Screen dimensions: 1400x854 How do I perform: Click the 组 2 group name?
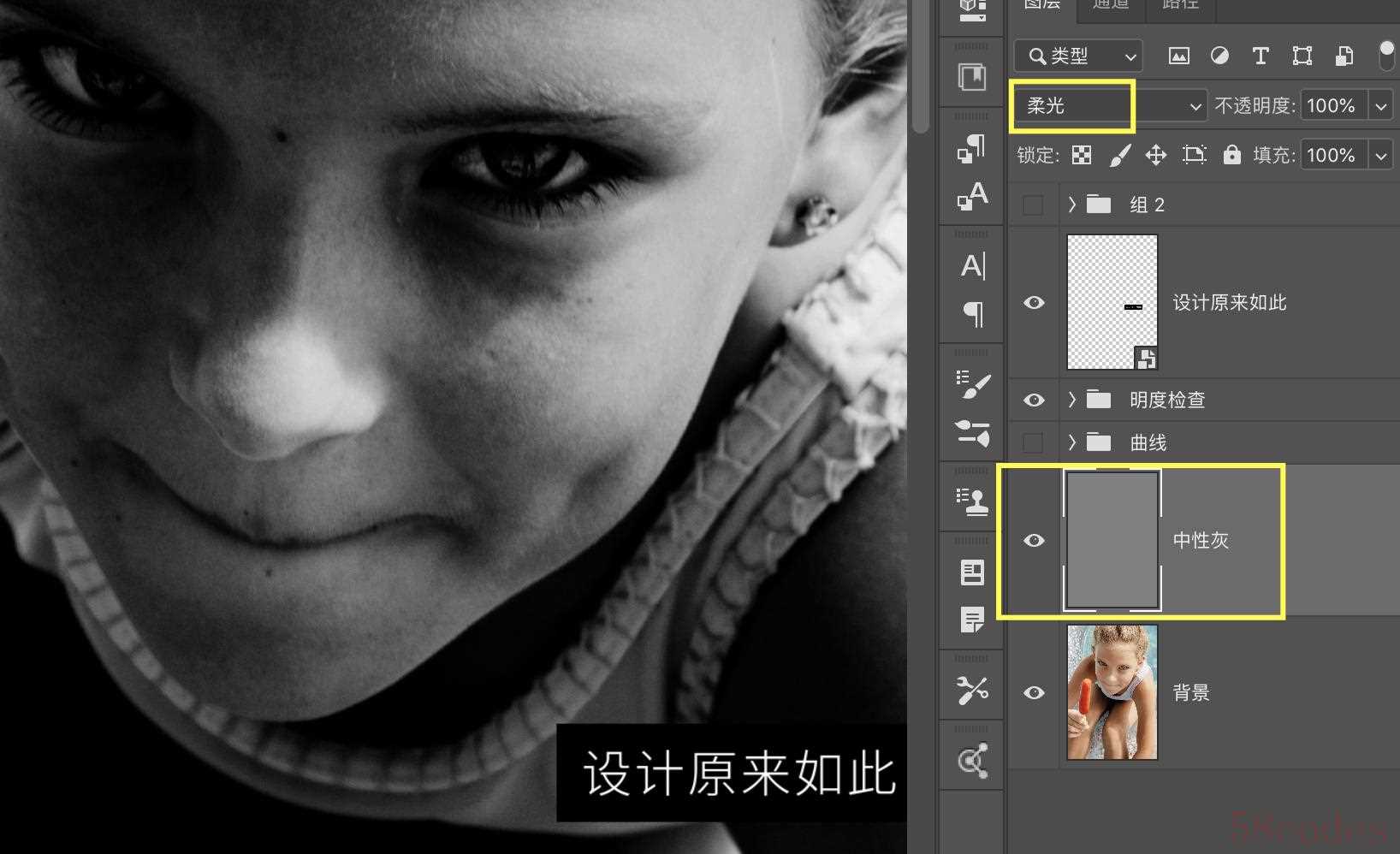click(1148, 205)
